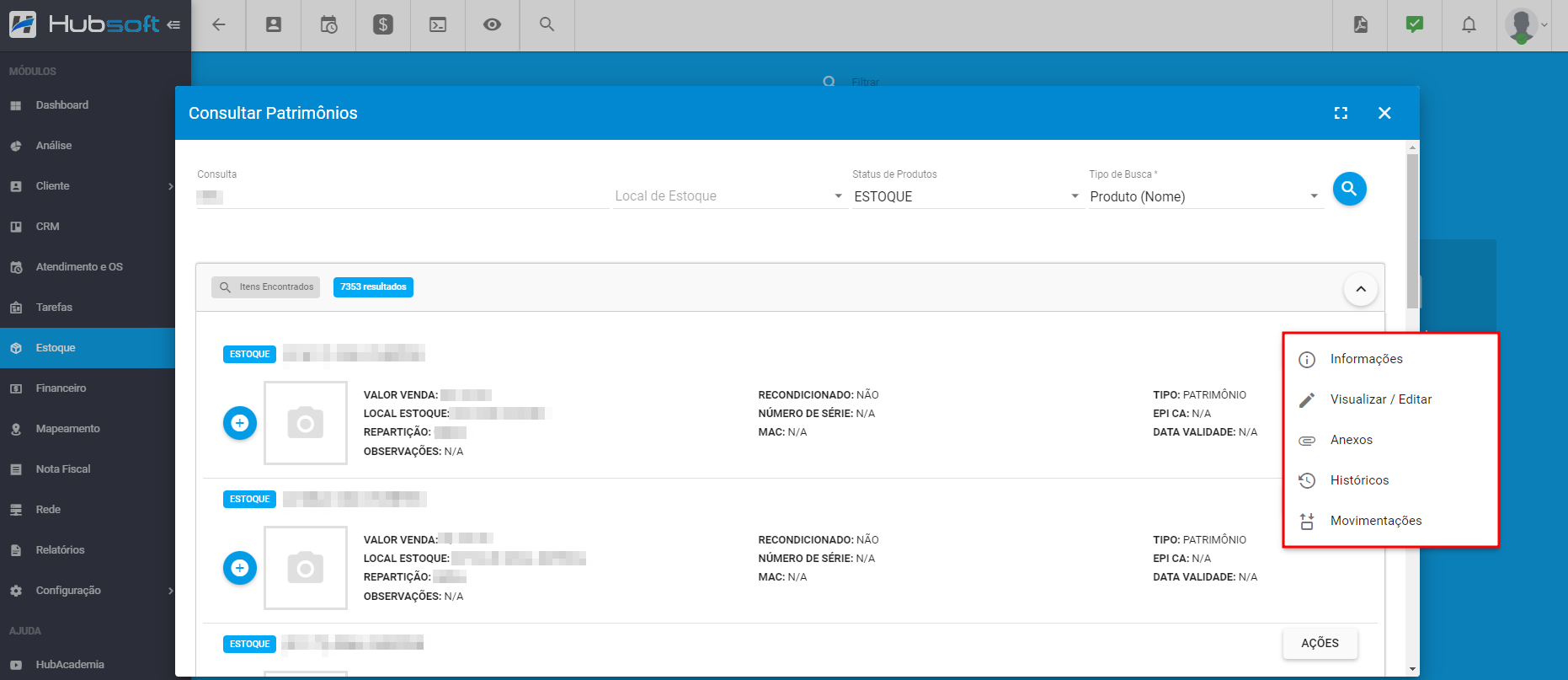Open HubAcademia help link

88,665
